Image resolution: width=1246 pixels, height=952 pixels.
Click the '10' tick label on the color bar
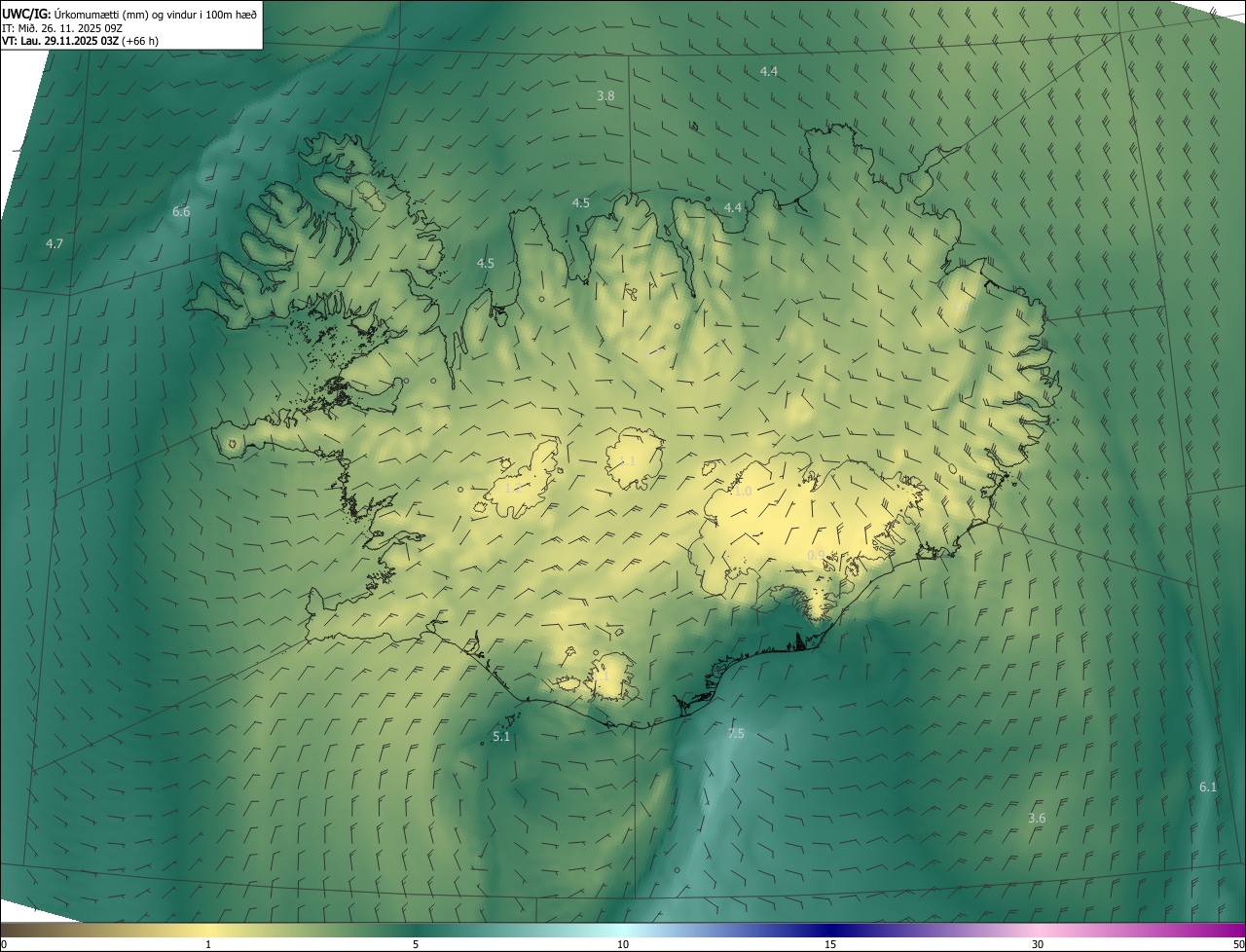(x=623, y=945)
